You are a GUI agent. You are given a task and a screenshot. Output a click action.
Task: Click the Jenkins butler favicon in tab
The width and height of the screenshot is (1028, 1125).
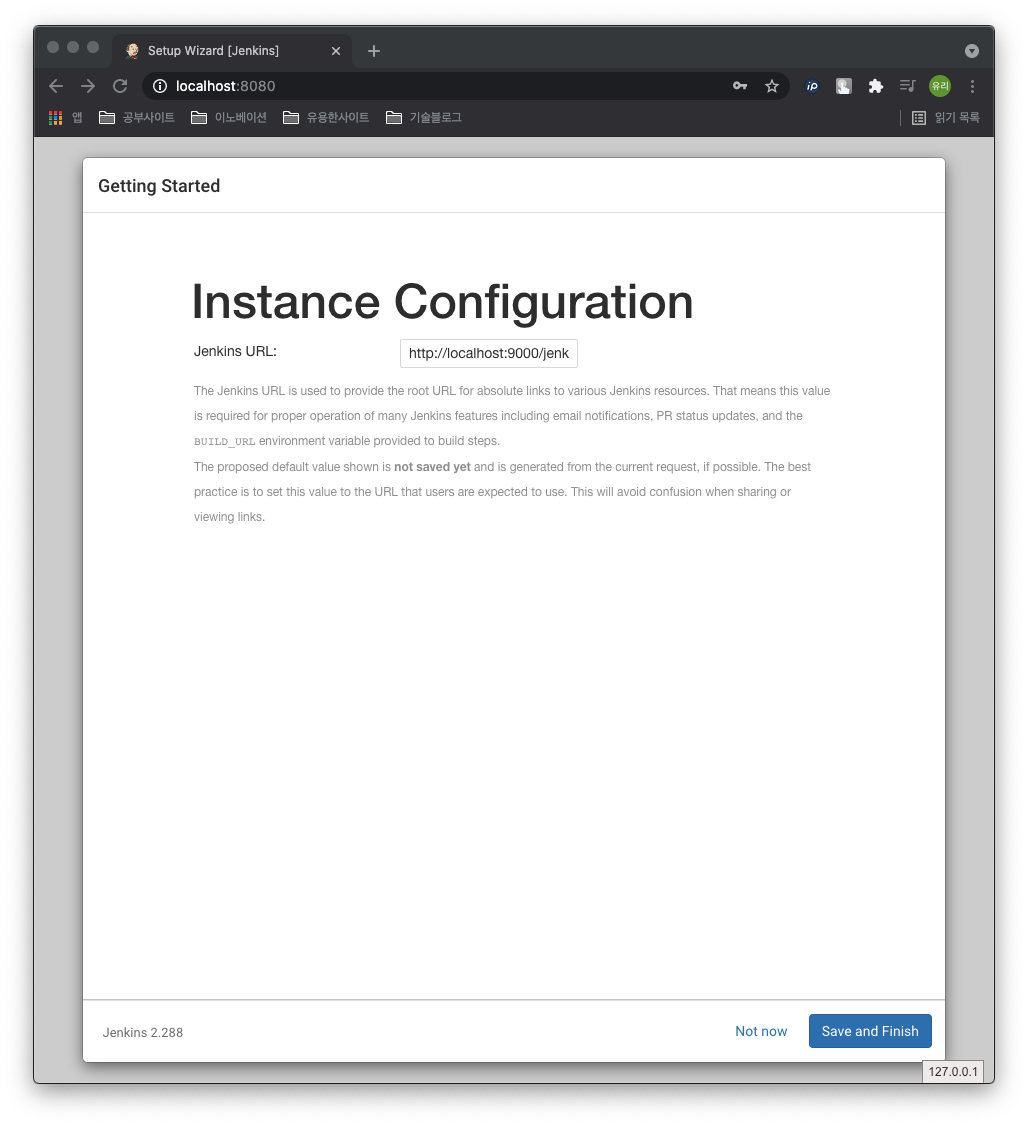[x=132, y=51]
